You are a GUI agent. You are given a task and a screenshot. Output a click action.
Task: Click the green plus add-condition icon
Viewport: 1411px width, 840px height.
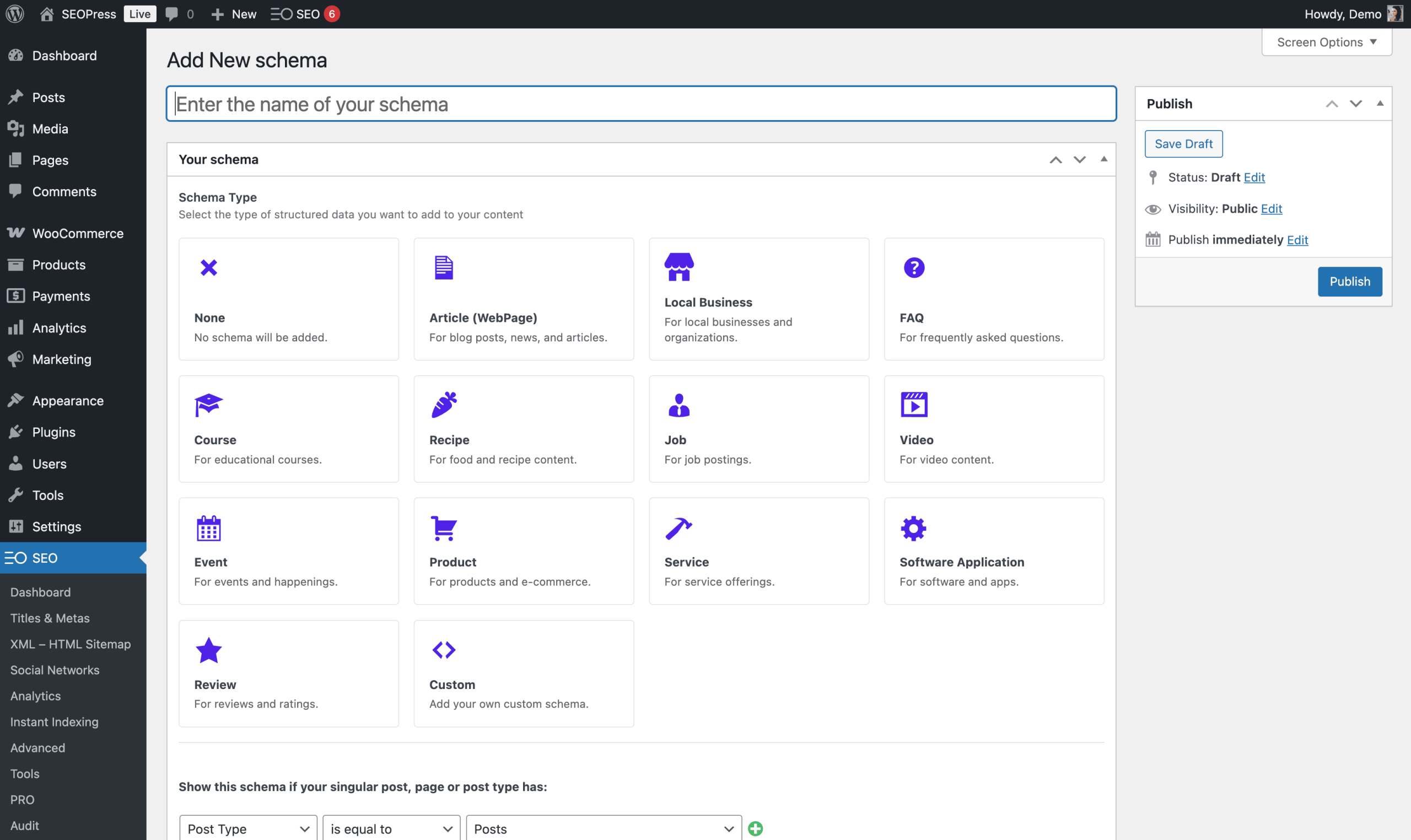[755, 828]
